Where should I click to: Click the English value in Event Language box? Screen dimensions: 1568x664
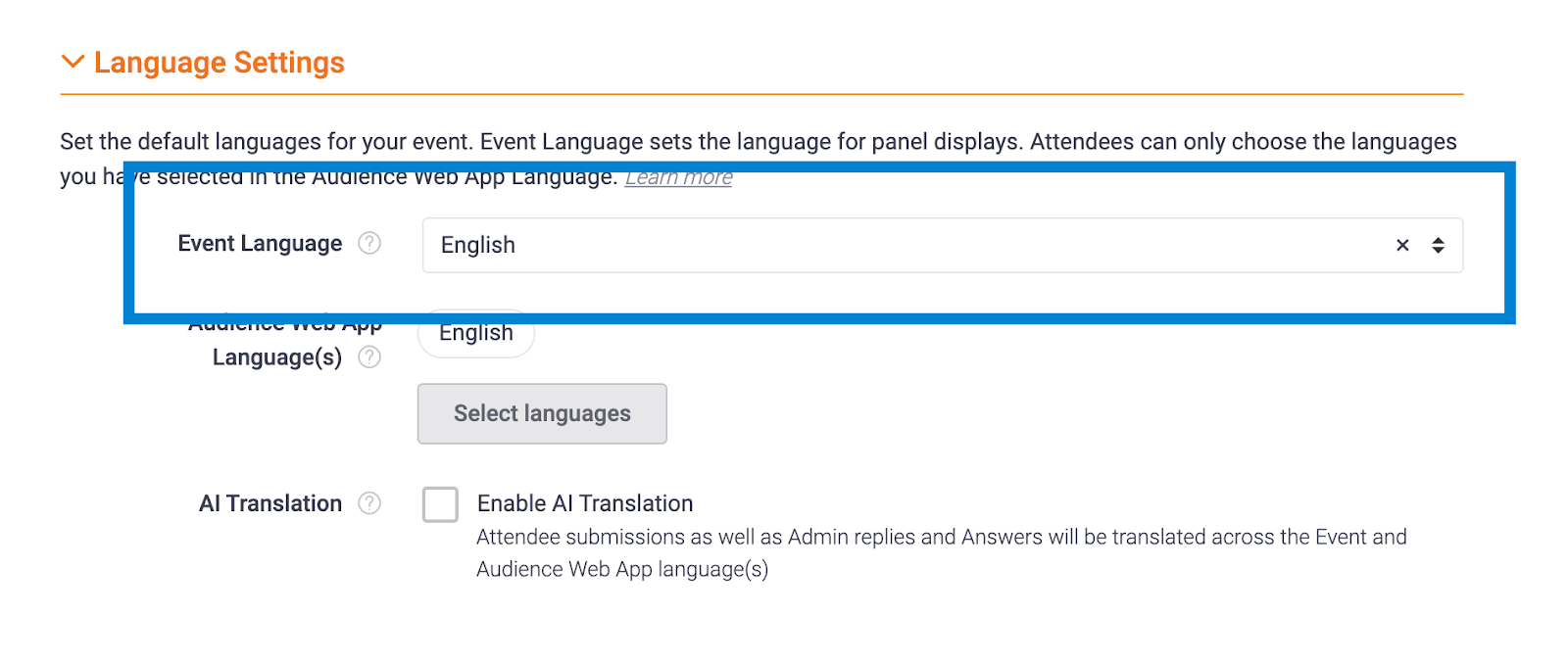[478, 245]
